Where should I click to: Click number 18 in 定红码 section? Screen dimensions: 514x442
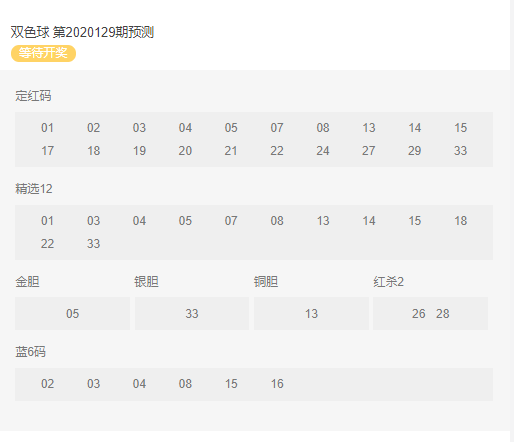coord(93,151)
